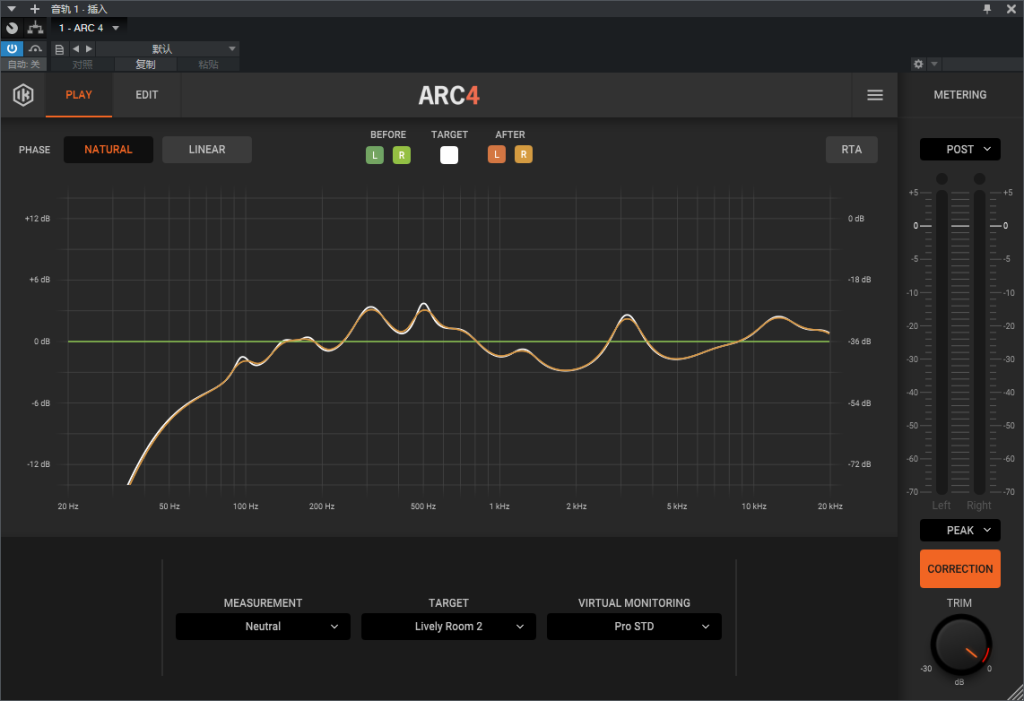Click the right meter clip indicator dot
The height and width of the screenshot is (701, 1024).
point(979,178)
